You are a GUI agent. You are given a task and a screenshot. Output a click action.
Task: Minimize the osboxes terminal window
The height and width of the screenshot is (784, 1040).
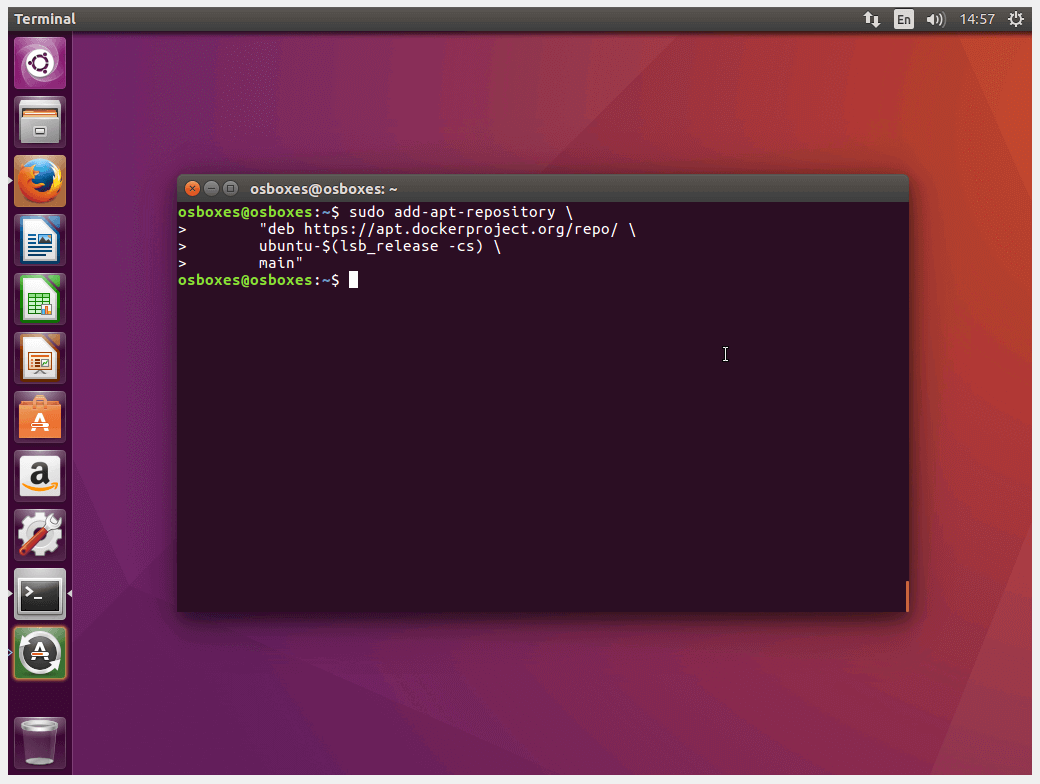pyautogui.click(x=212, y=188)
